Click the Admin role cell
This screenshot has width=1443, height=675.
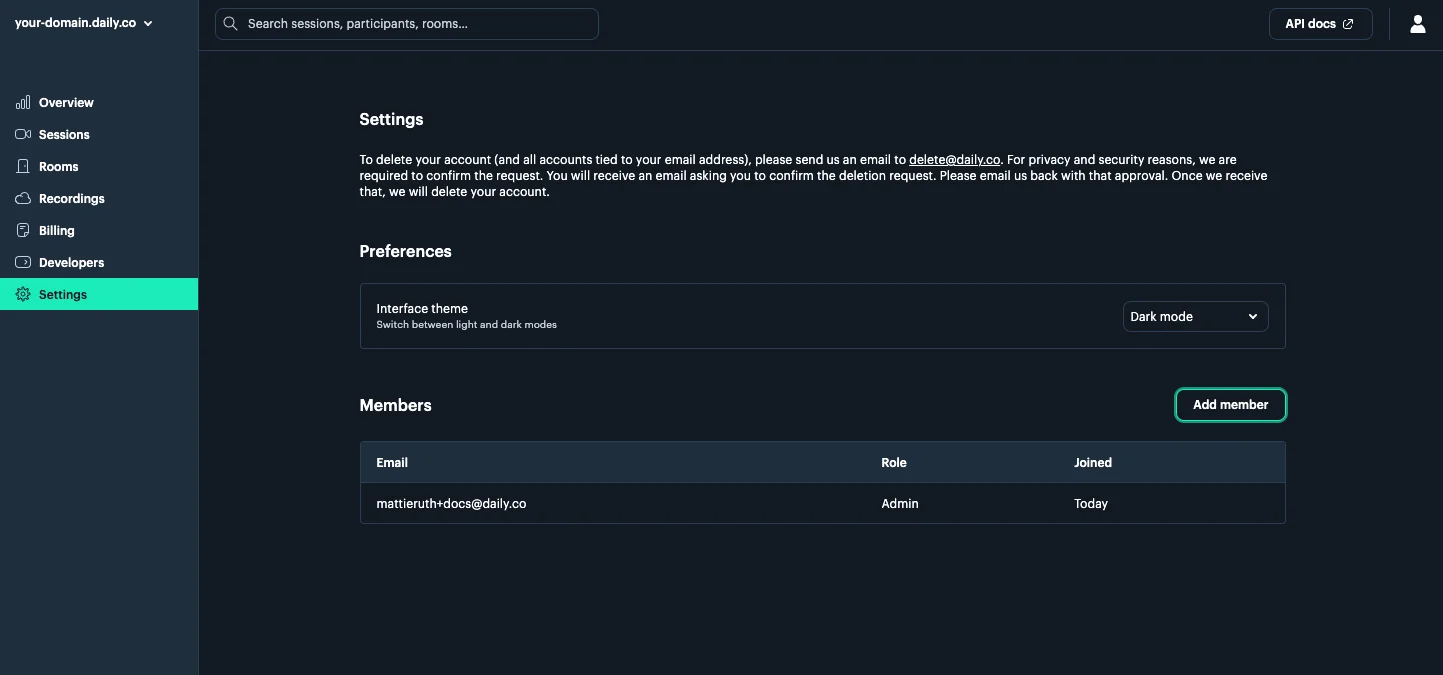click(899, 504)
